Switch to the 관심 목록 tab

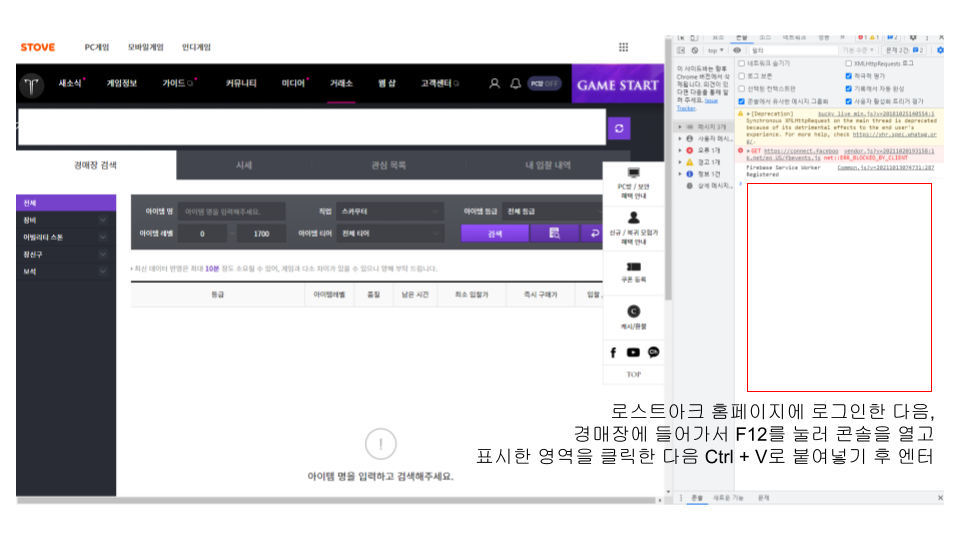tap(388, 165)
